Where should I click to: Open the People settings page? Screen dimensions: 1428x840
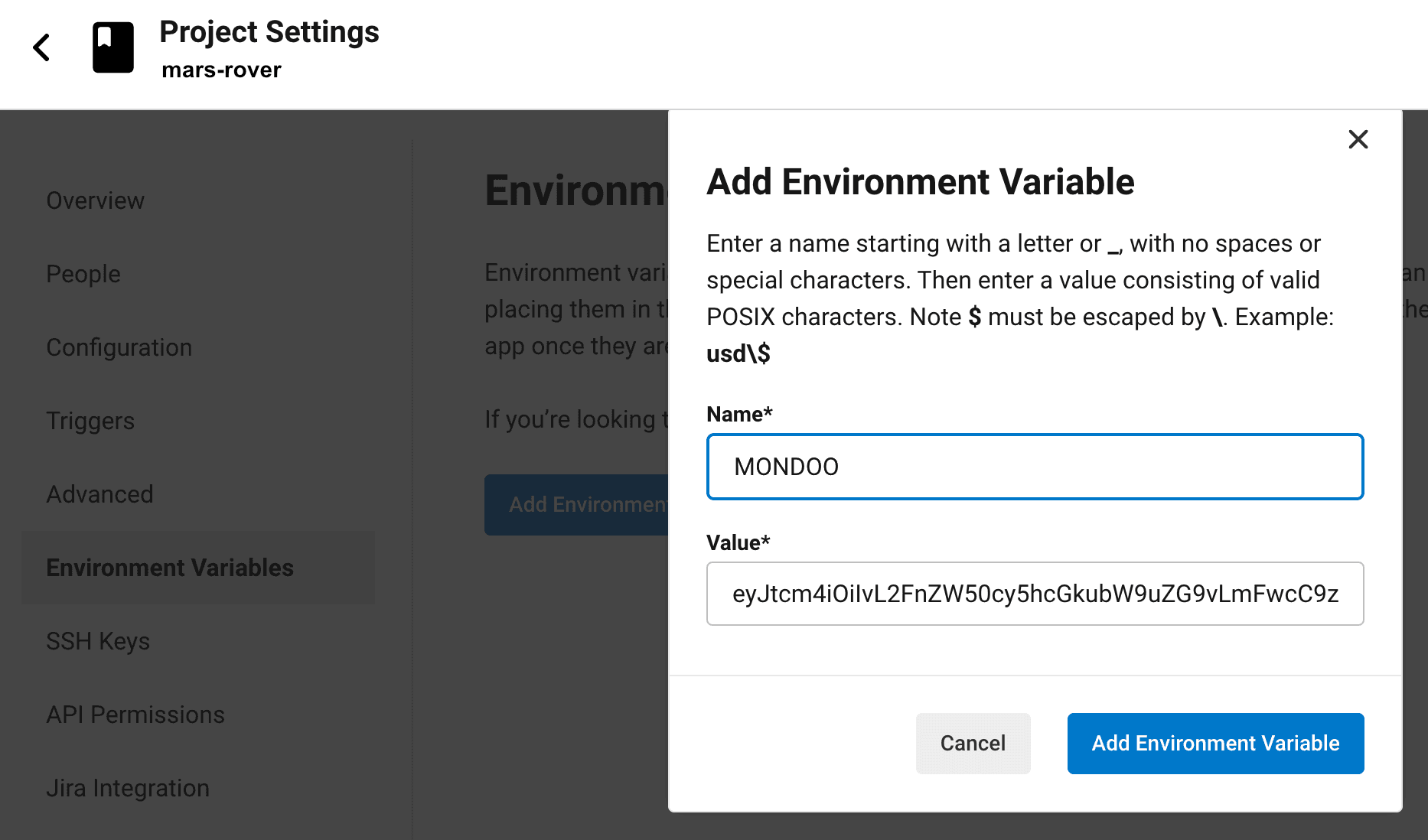[83, 273]
